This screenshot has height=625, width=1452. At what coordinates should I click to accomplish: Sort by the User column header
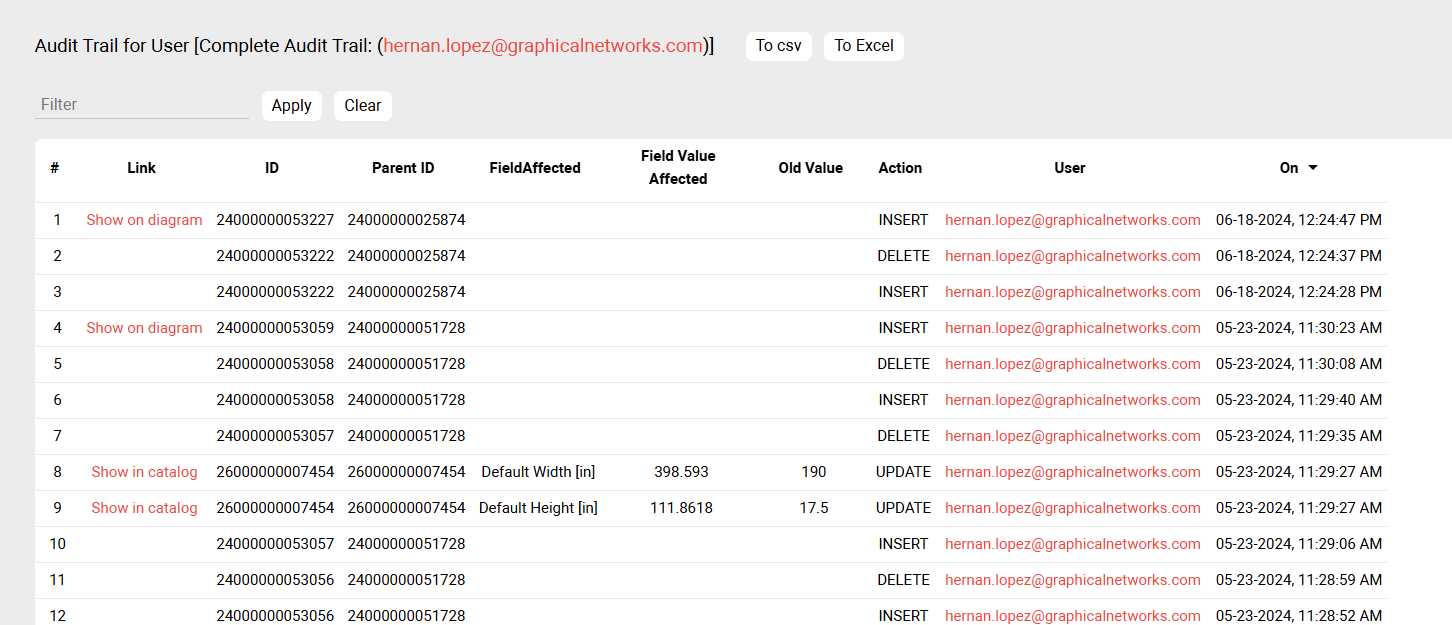pos(1069,168)
